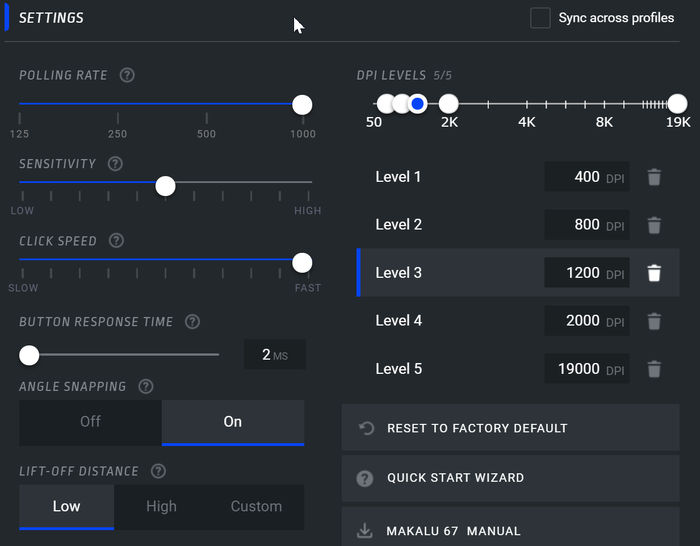Choose Custom lift-off distance
The width and height of the screenshot is (700, 546).
point(256,506)
